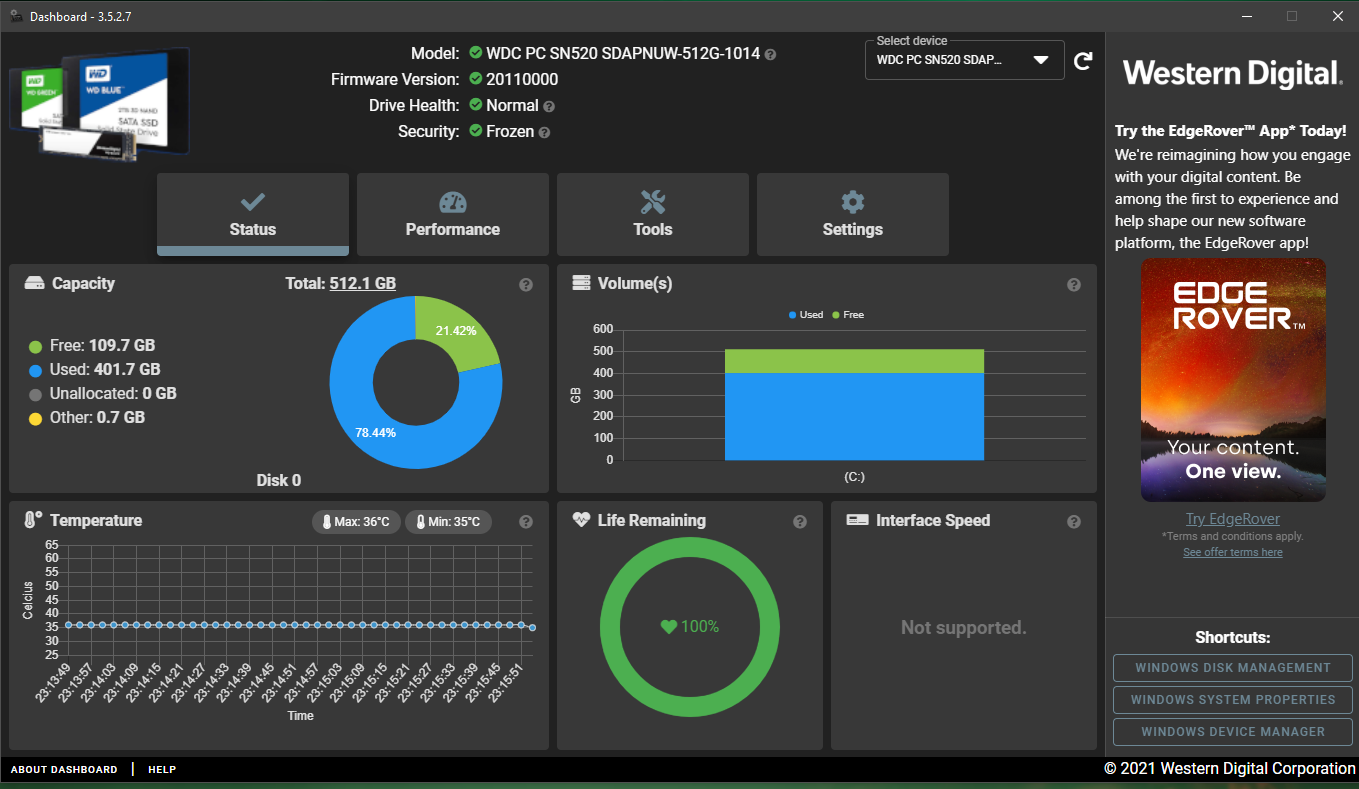1359x789 pixels.
Task: Click the EdgeRover advertisement banner image
Action: click(1233, 380)
